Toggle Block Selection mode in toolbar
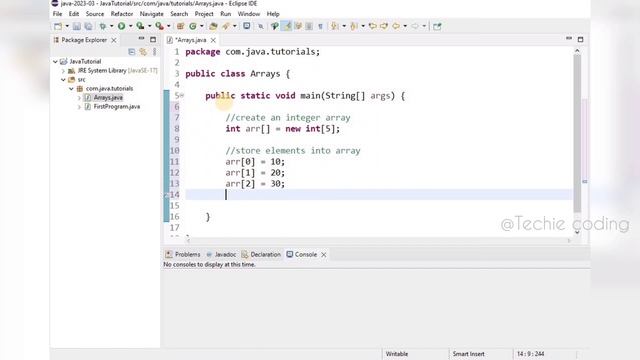The width and height of the screenshot is (640, 360). tap(309, 26)
